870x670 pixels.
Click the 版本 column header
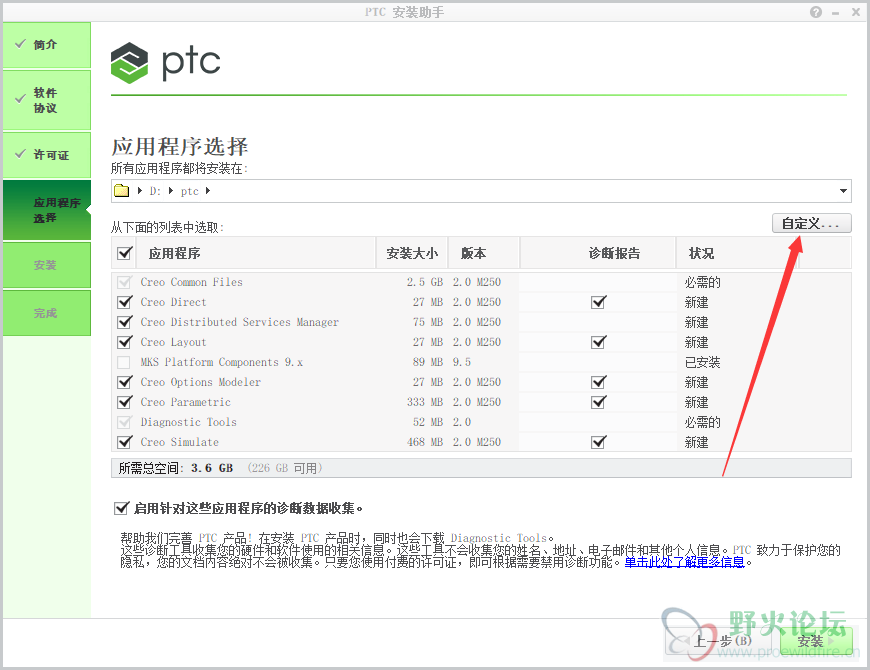point(484,253)
